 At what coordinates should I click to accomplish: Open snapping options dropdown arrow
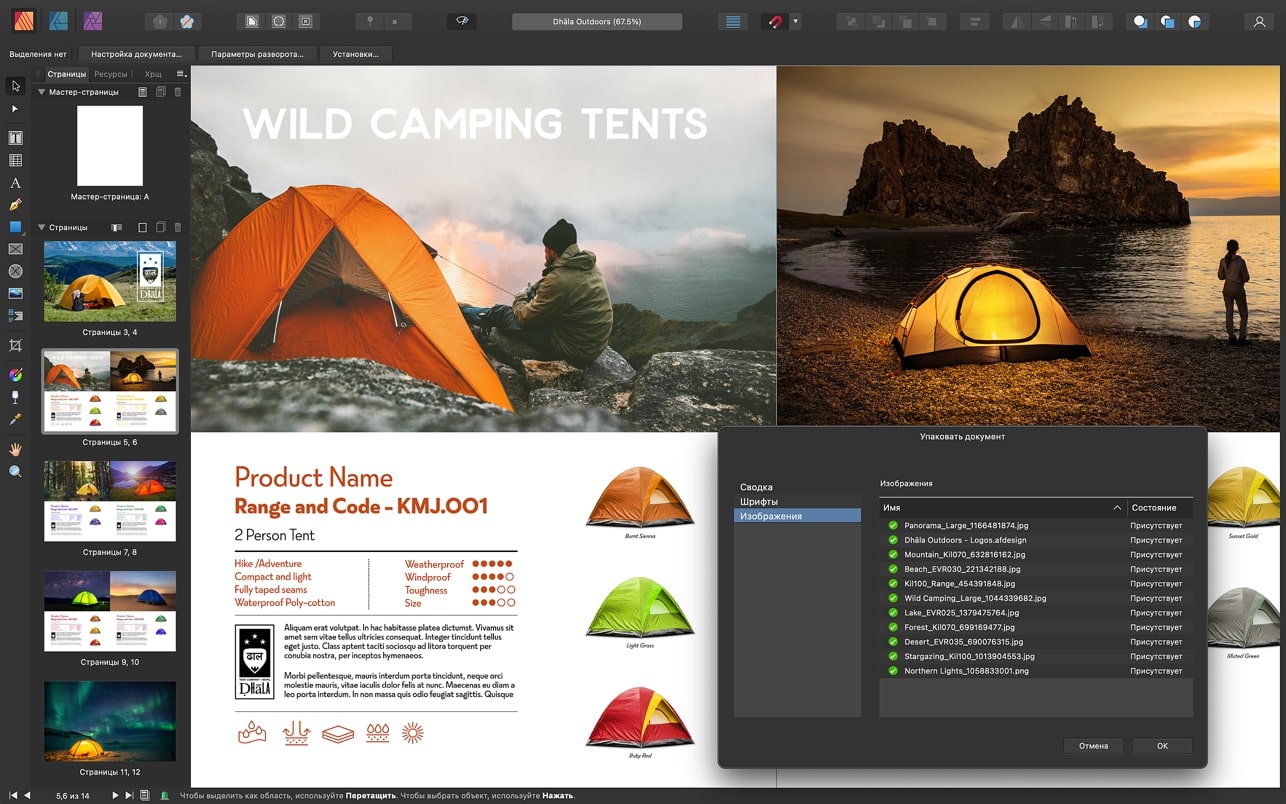tap(796, 21)
